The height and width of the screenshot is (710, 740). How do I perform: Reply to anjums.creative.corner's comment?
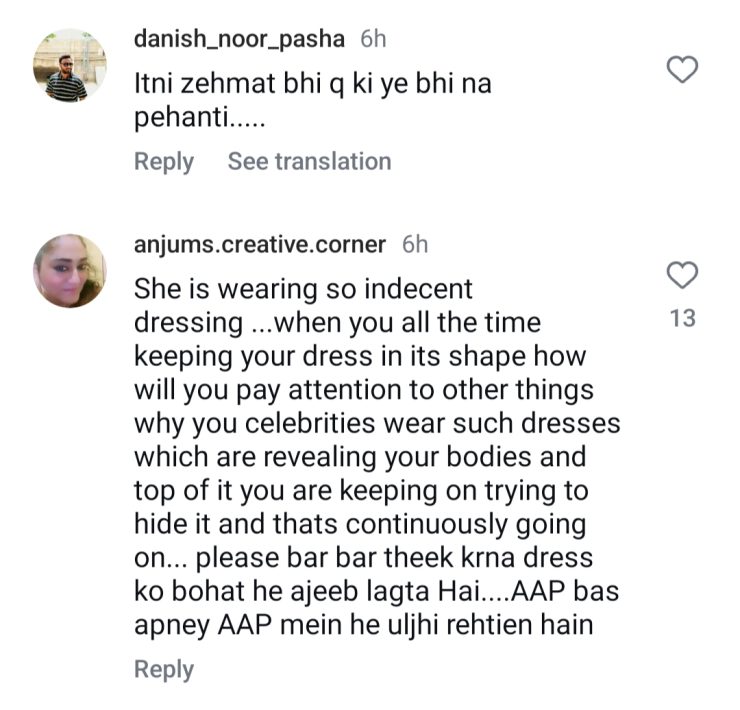click(x=164, y=669)
